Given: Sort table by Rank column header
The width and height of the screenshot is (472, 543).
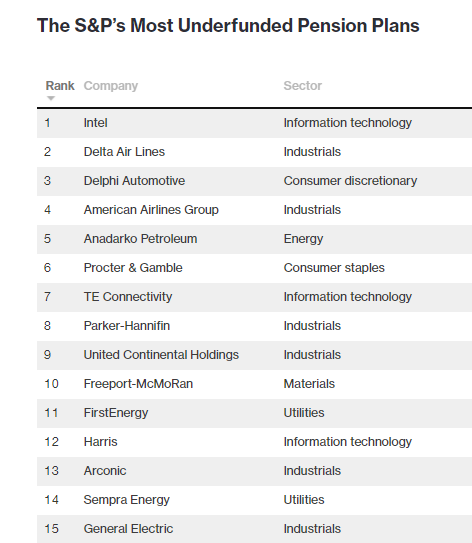Looking at the screenshot, I should [x=60, y=86].
